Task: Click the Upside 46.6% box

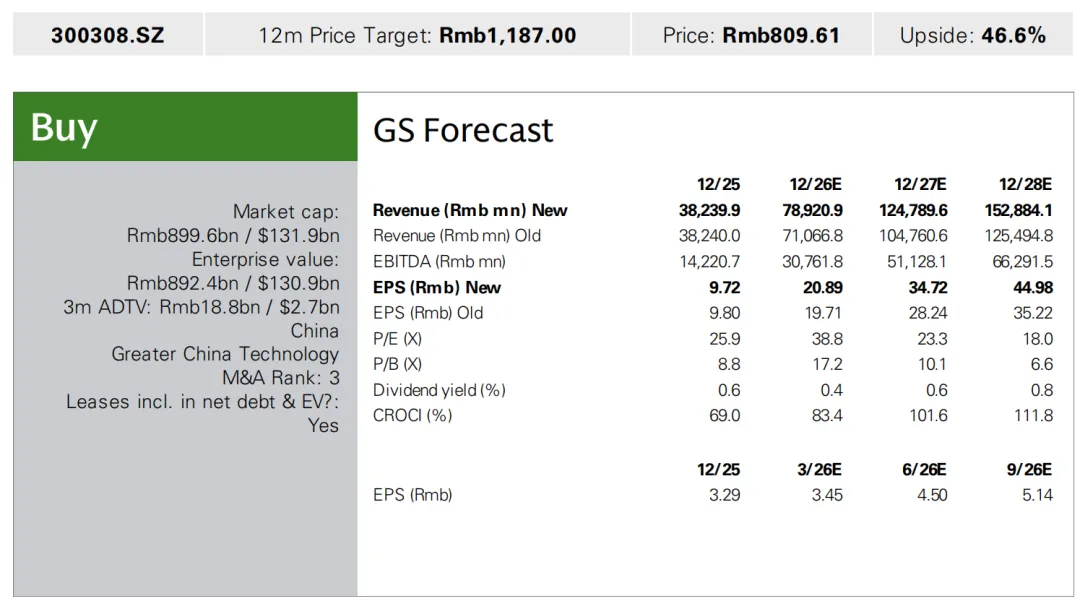Action: pos(972,36)
